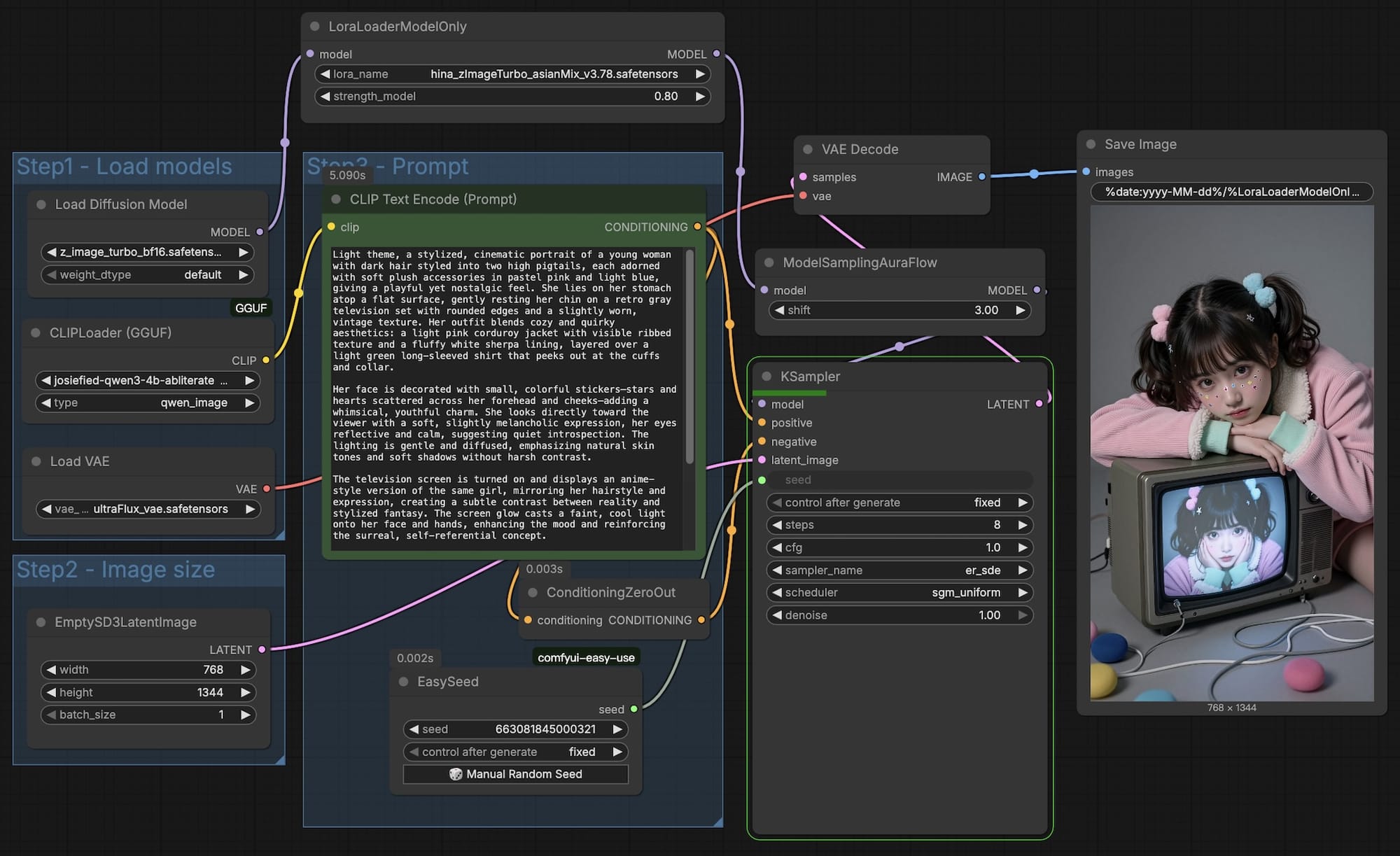This screenshot has height=856, width=1400.
Task: Click the generated girl image preview
Action: point(1231,454)
